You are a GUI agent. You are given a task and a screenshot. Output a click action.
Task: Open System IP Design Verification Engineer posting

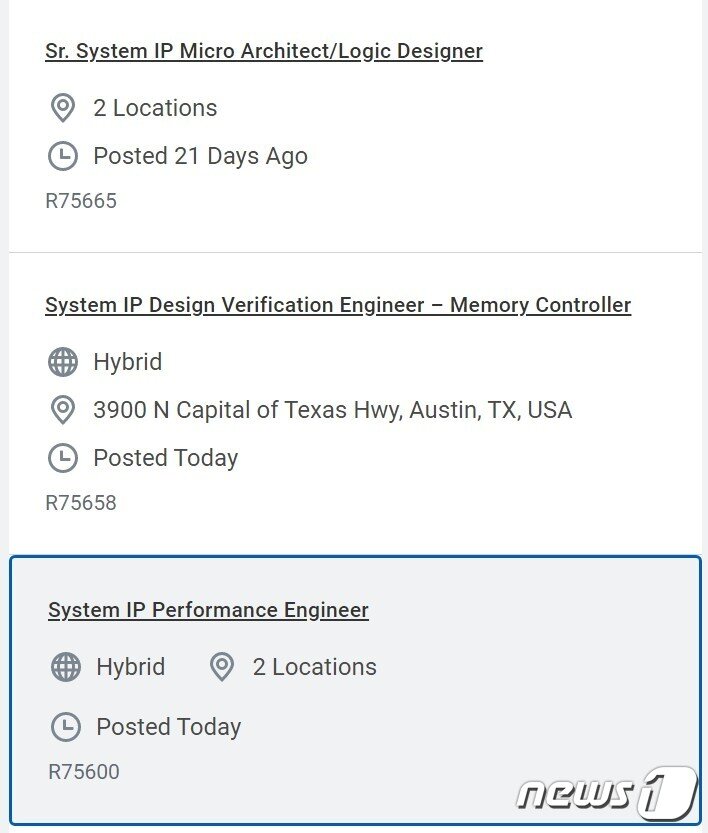click(x=338, y=305)
